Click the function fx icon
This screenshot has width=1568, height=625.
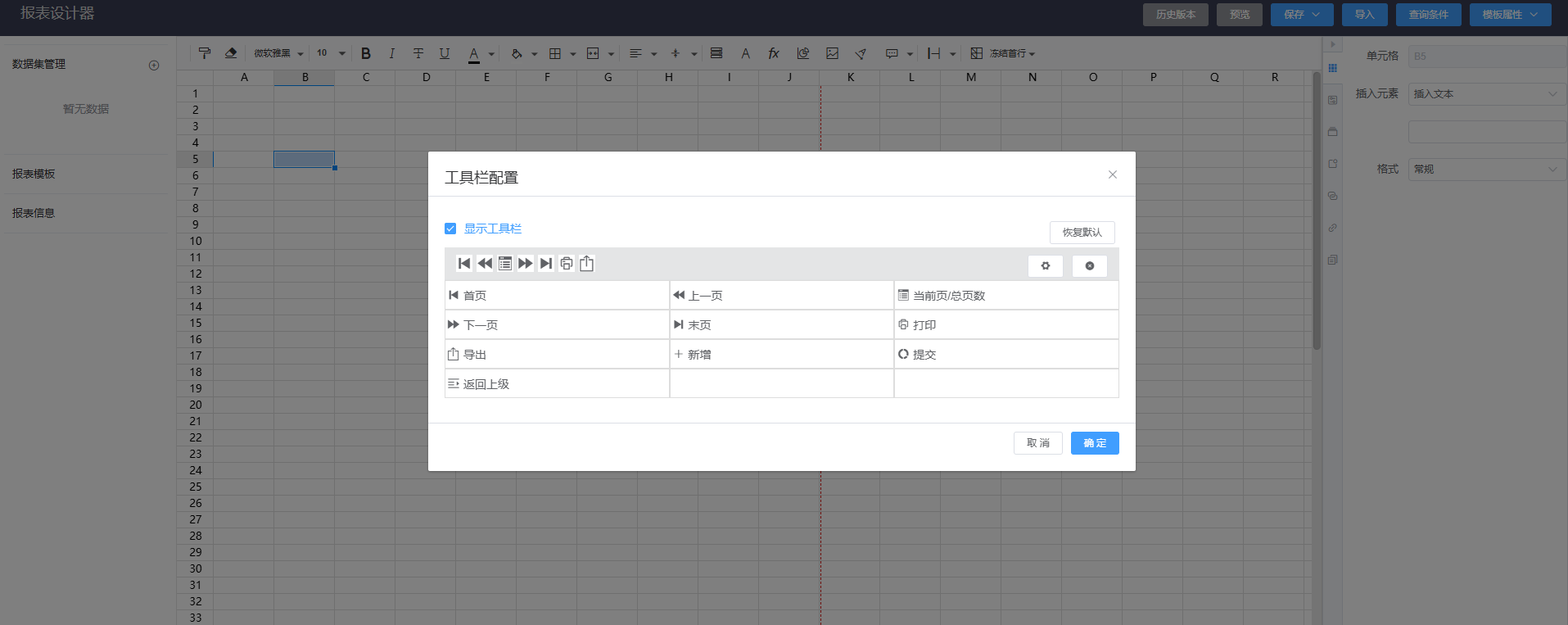coord(774,53)
